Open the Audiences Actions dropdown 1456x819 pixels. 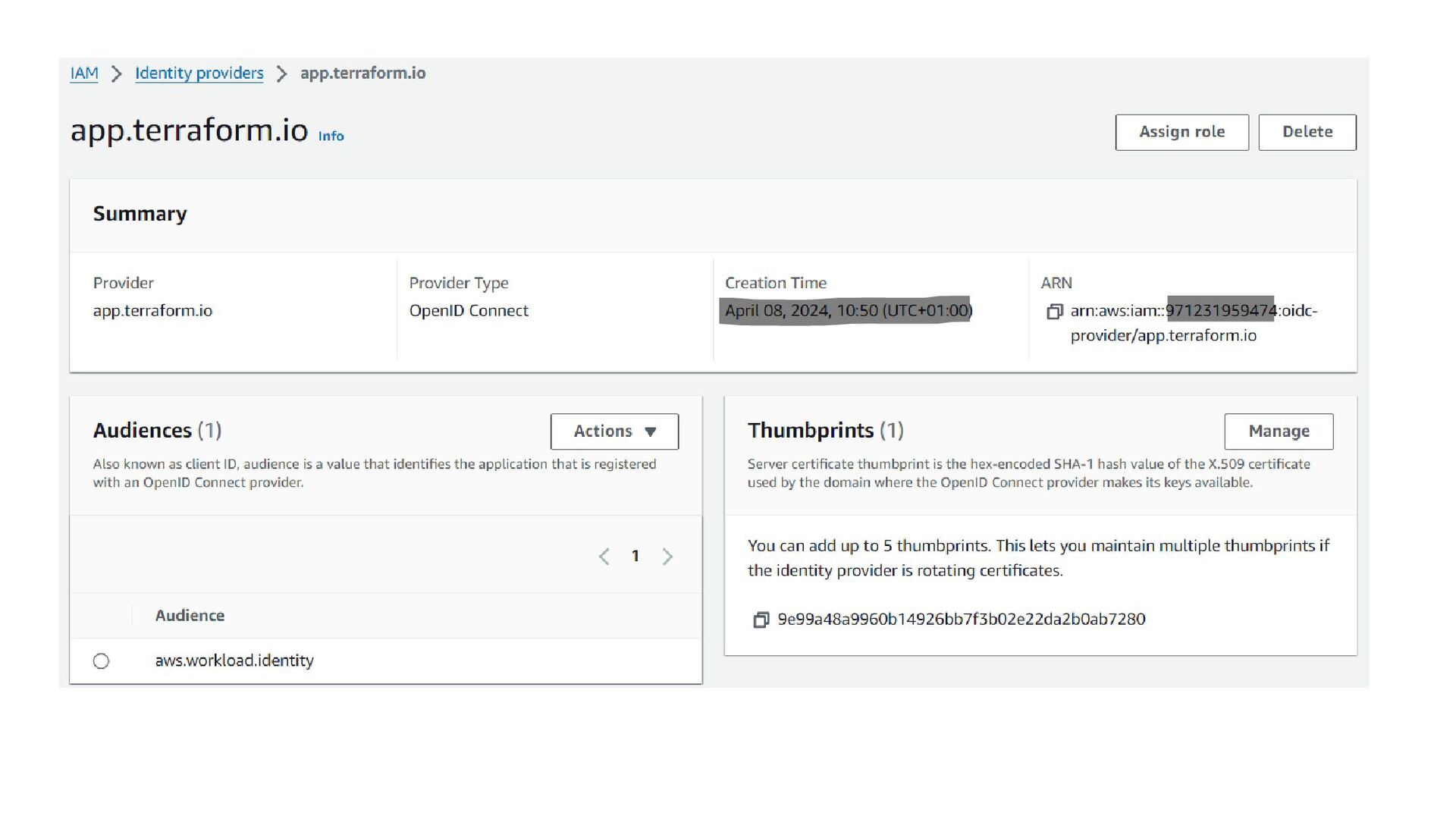tap(614, 431)
